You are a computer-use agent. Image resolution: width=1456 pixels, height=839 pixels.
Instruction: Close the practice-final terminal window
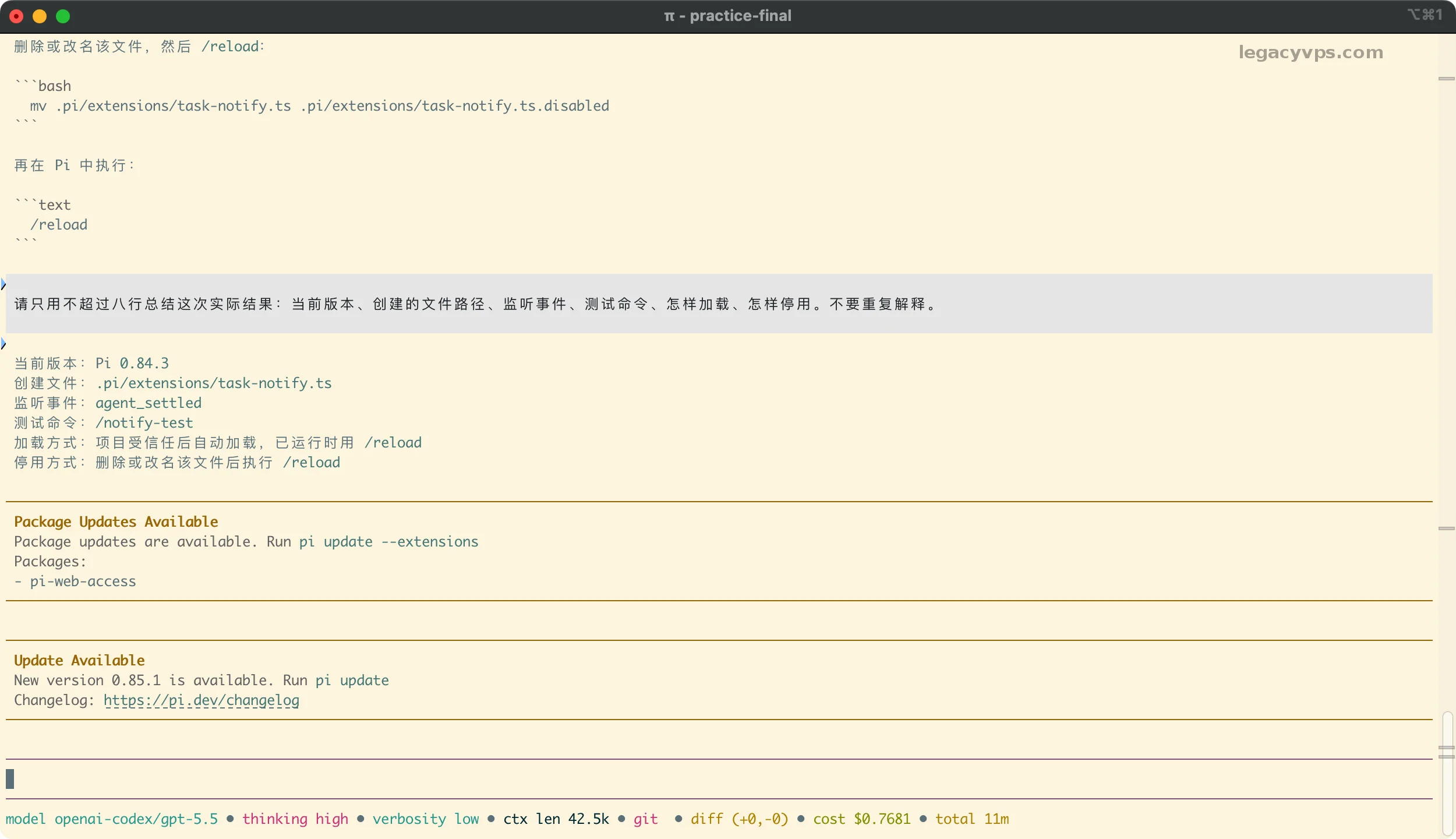pos(16,16)
